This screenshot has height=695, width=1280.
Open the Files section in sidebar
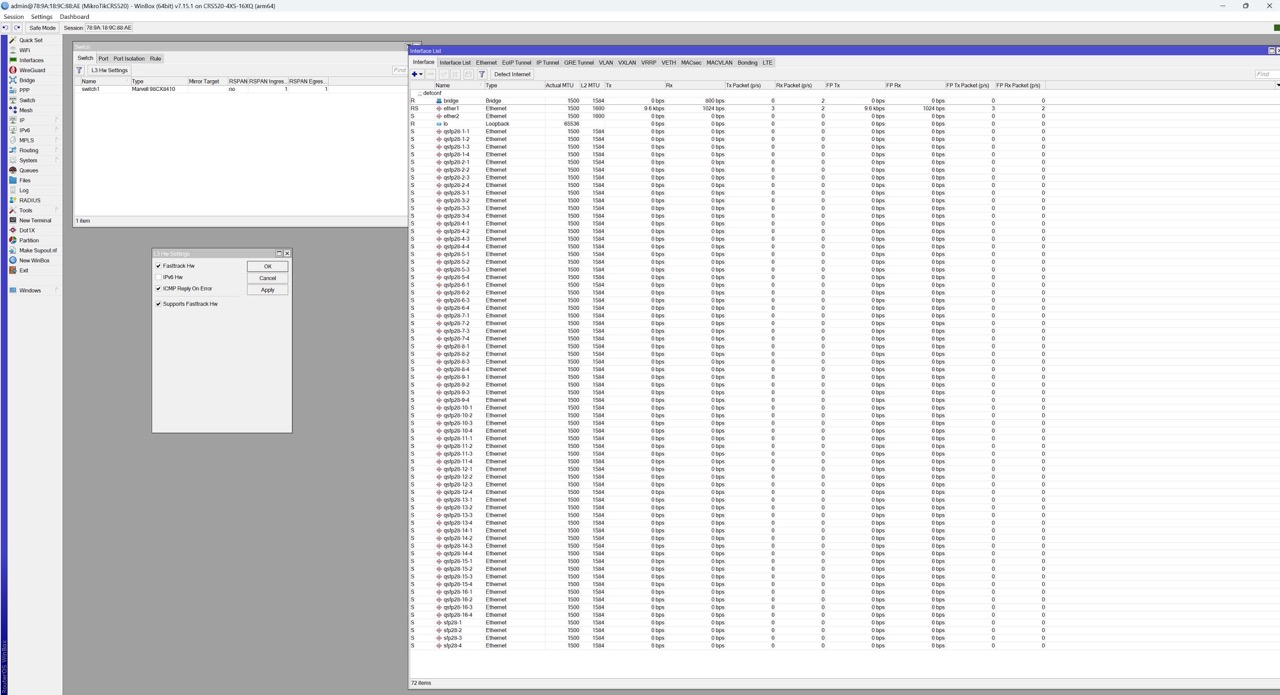[25, 180]
